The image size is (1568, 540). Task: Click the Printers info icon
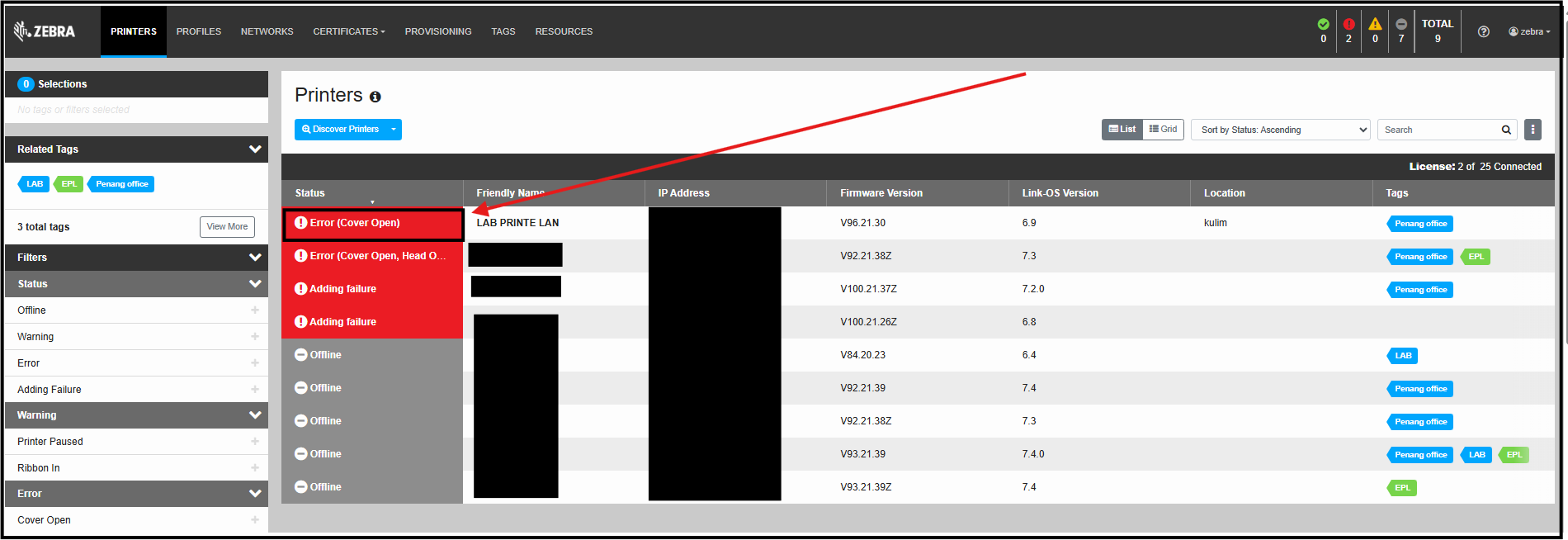[375, 97]
